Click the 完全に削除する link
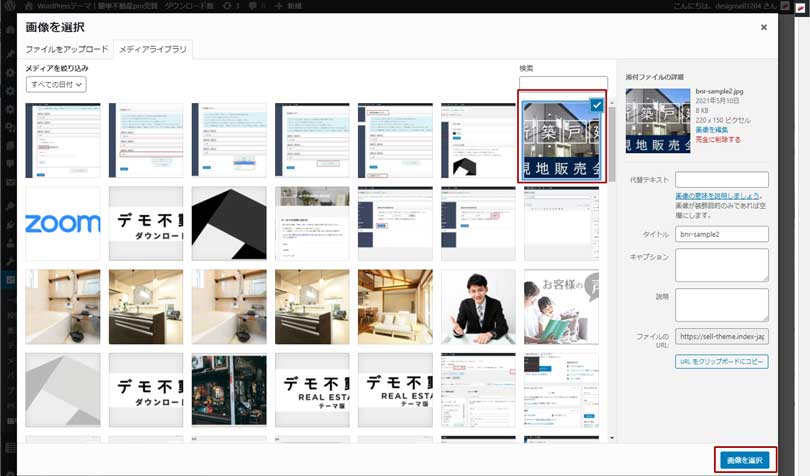810x476 pixels. coord(717,139)
